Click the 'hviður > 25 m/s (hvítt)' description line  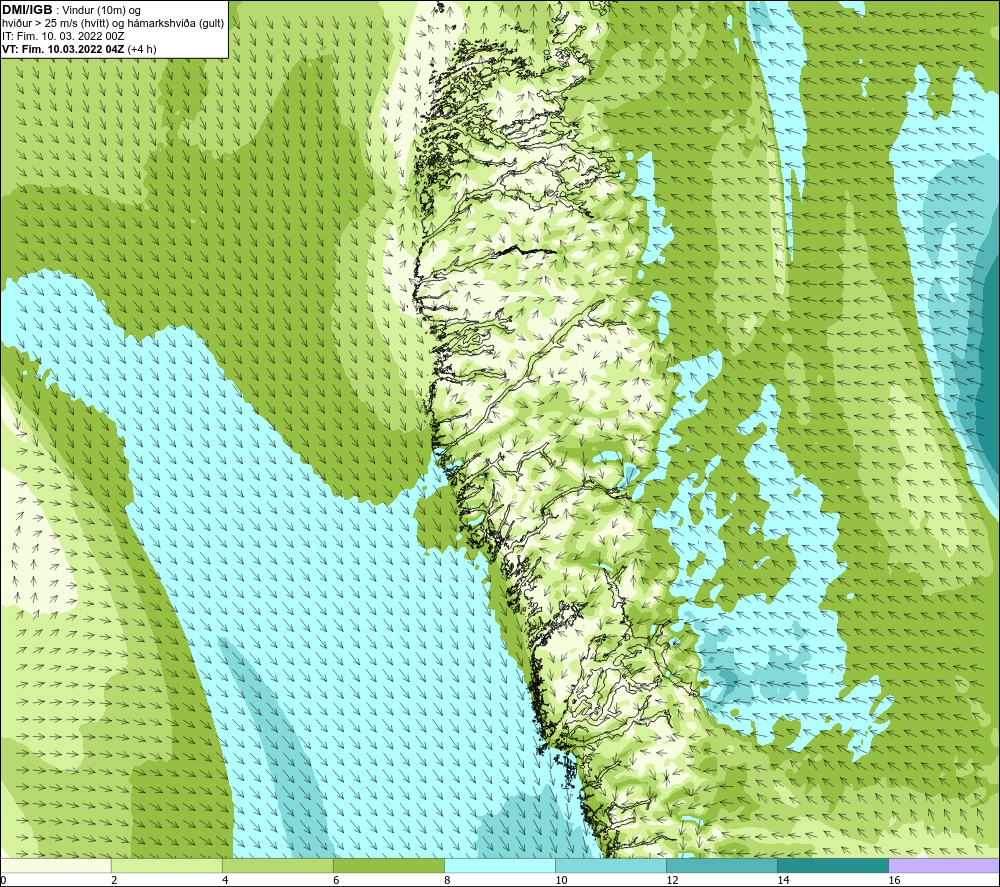[113, 24]
